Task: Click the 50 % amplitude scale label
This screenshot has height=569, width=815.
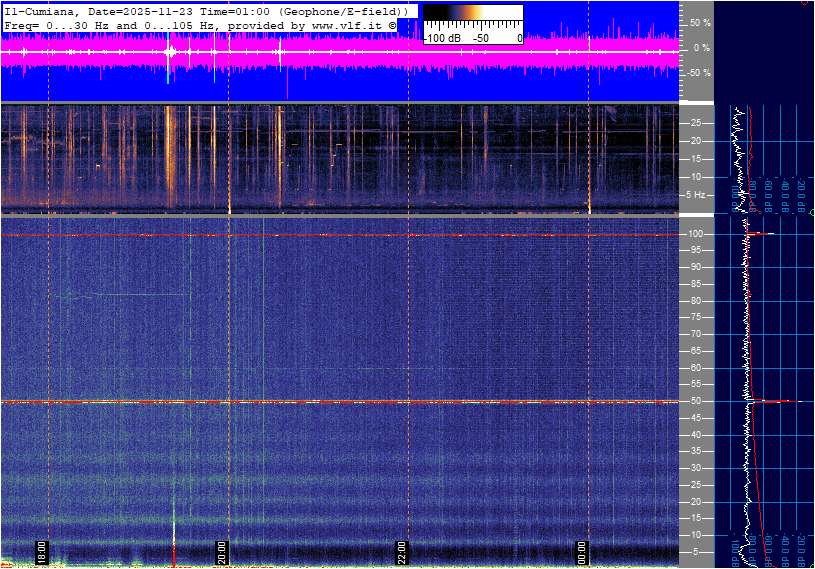Action: click(701, 22)
